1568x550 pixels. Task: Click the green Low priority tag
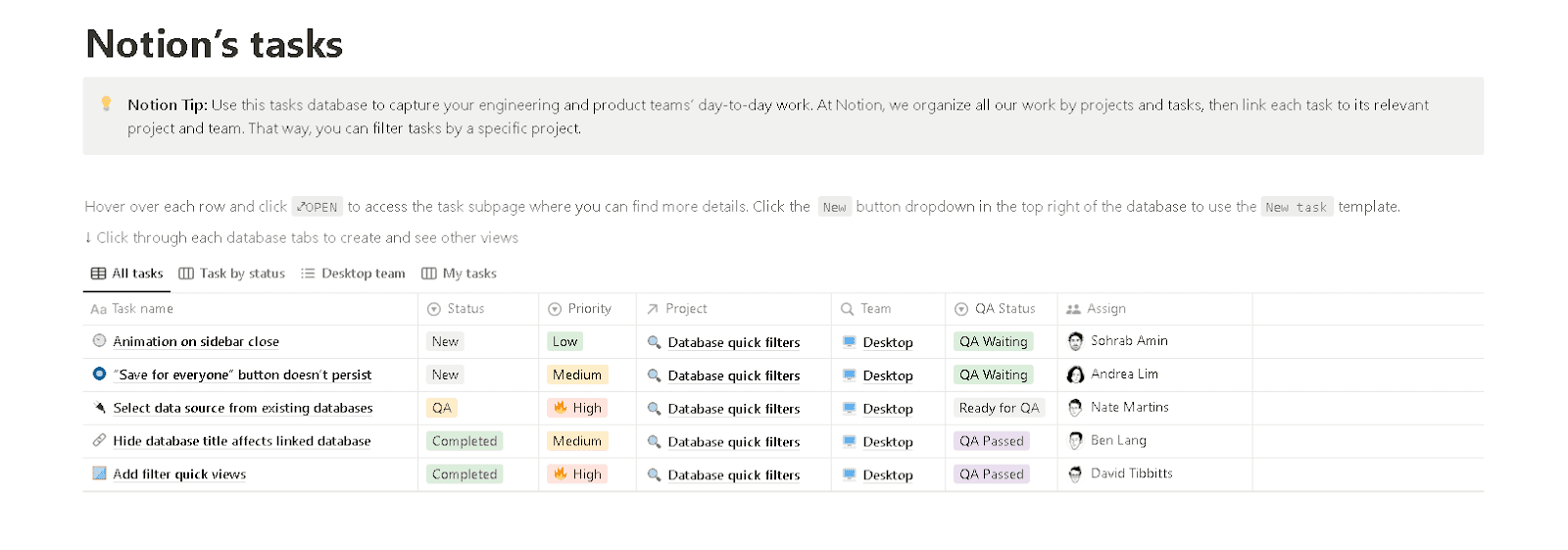pos(564,341)
